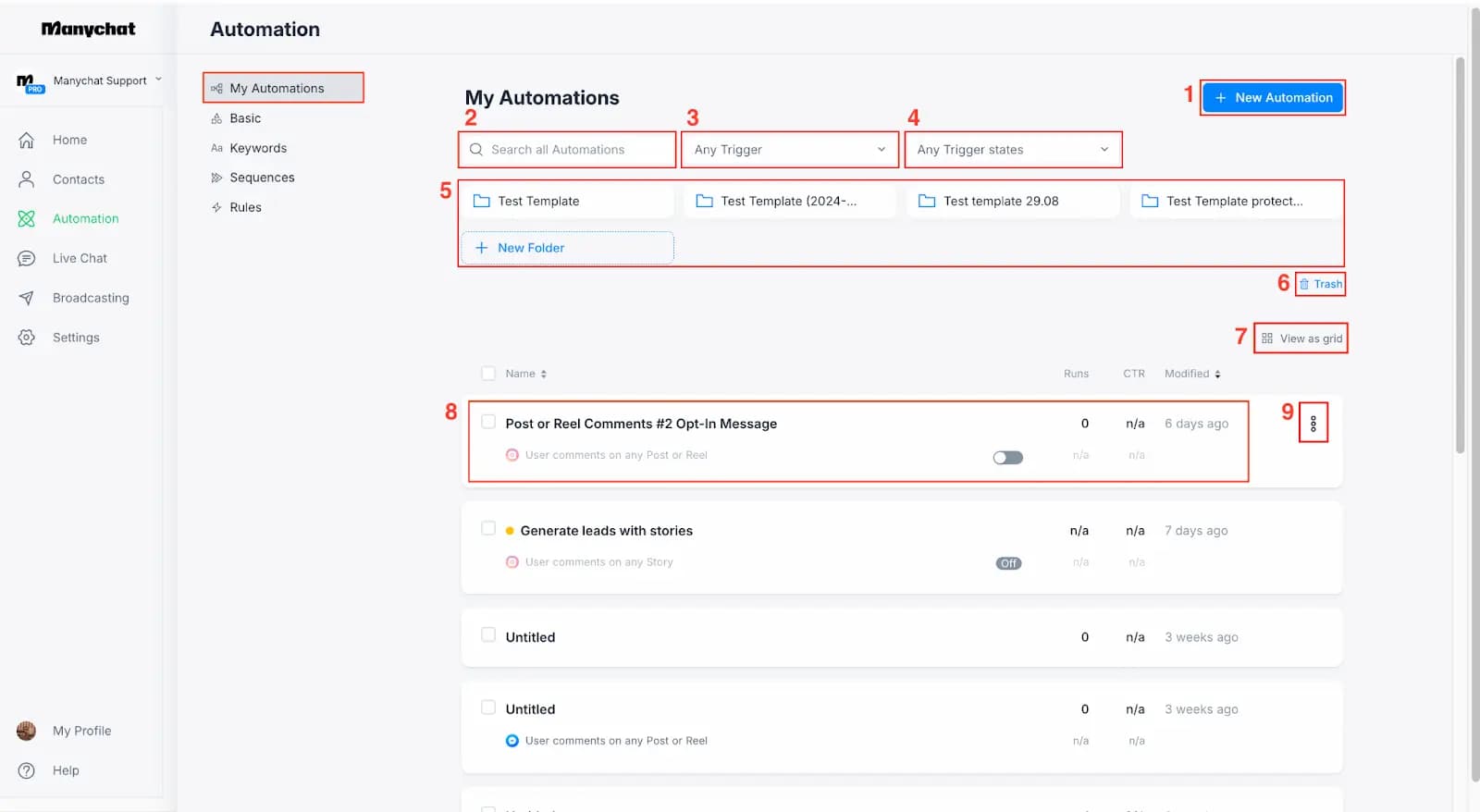
Task: Click the Instagram trigger icon of Generate leads with stories
Action: pos(512,562)
